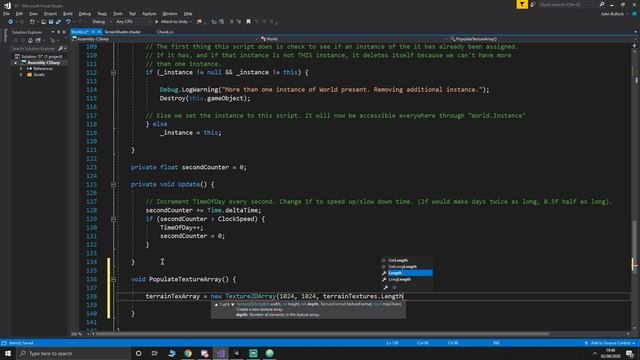
Task: Open the Windows notification center icon
Action: (629, 353)
